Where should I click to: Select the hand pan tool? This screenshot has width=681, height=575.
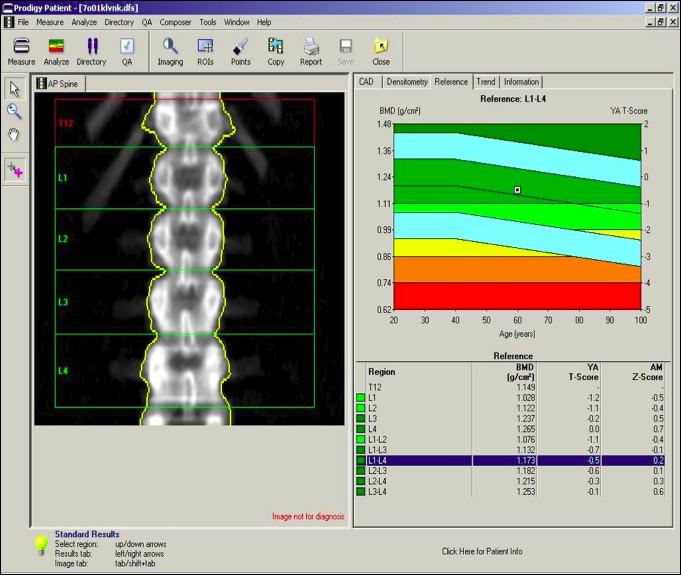(x=14, y=135)
